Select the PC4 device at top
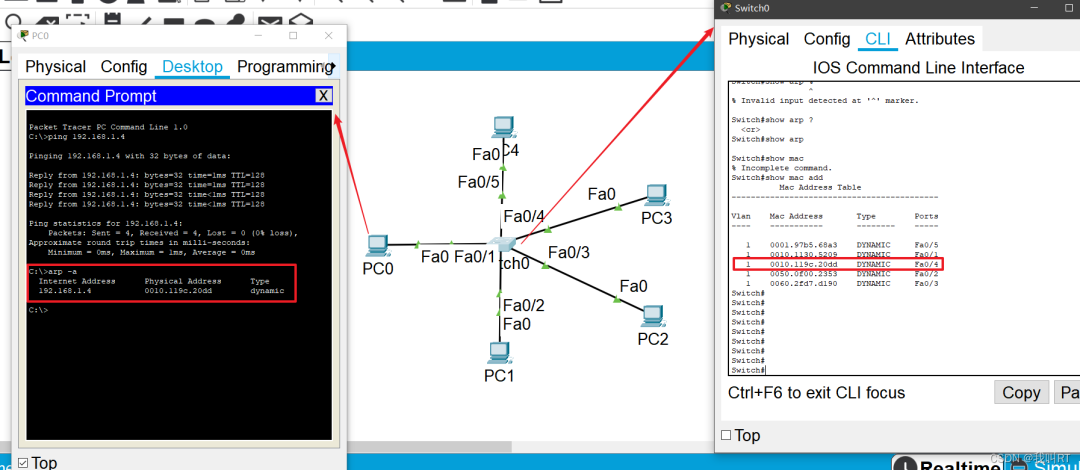Screen dimensions: 1080x470 coord(504,128)
